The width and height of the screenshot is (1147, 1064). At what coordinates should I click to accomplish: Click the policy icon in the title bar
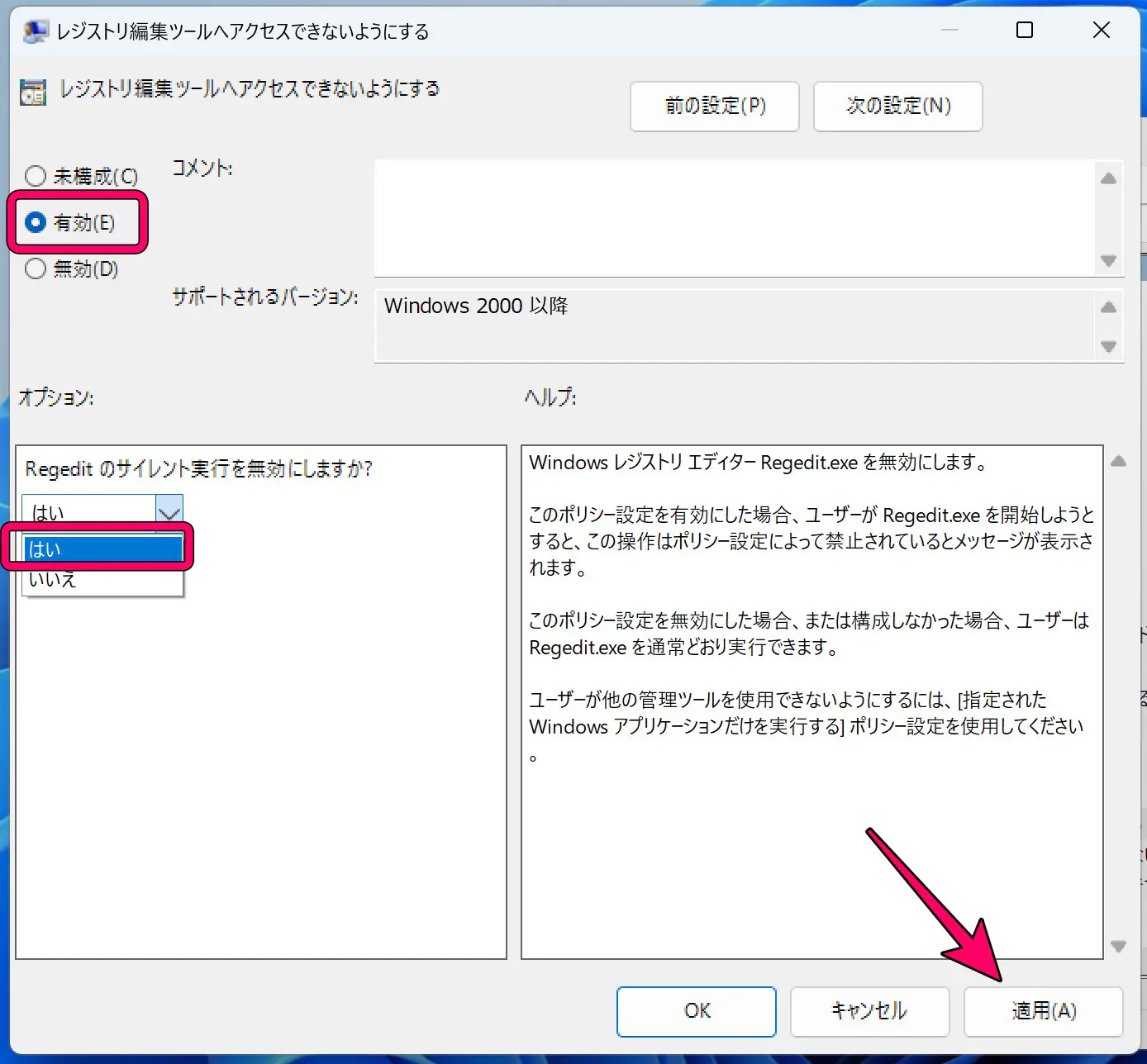36,31
